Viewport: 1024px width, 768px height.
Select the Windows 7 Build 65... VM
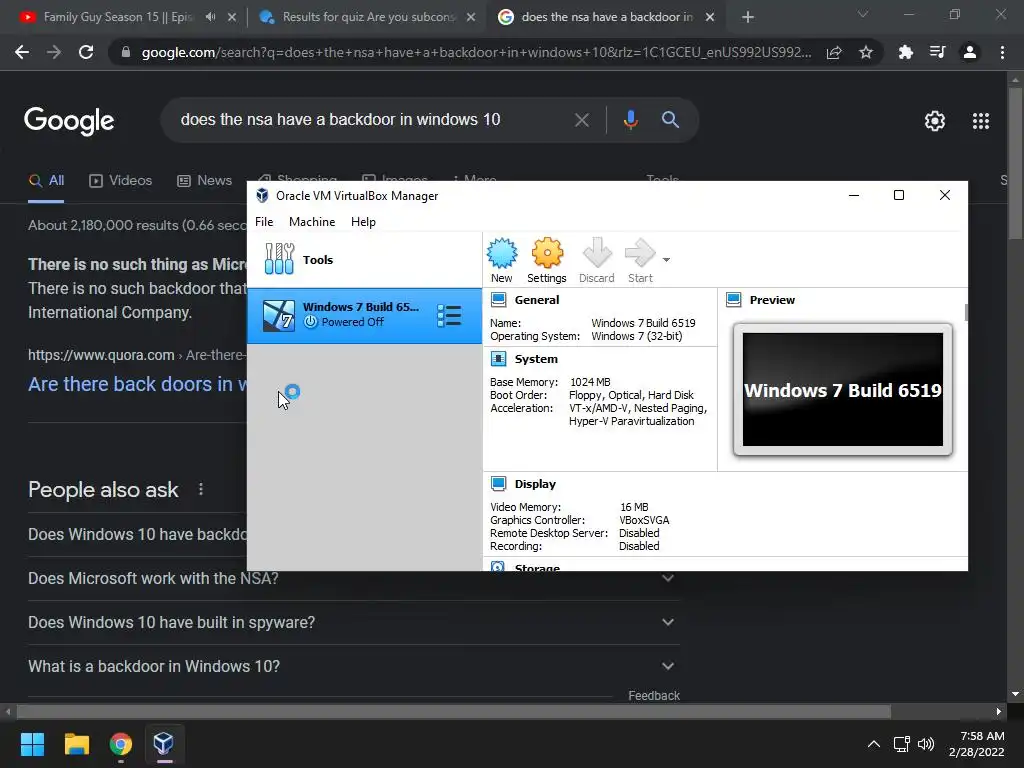click(364, 315)
